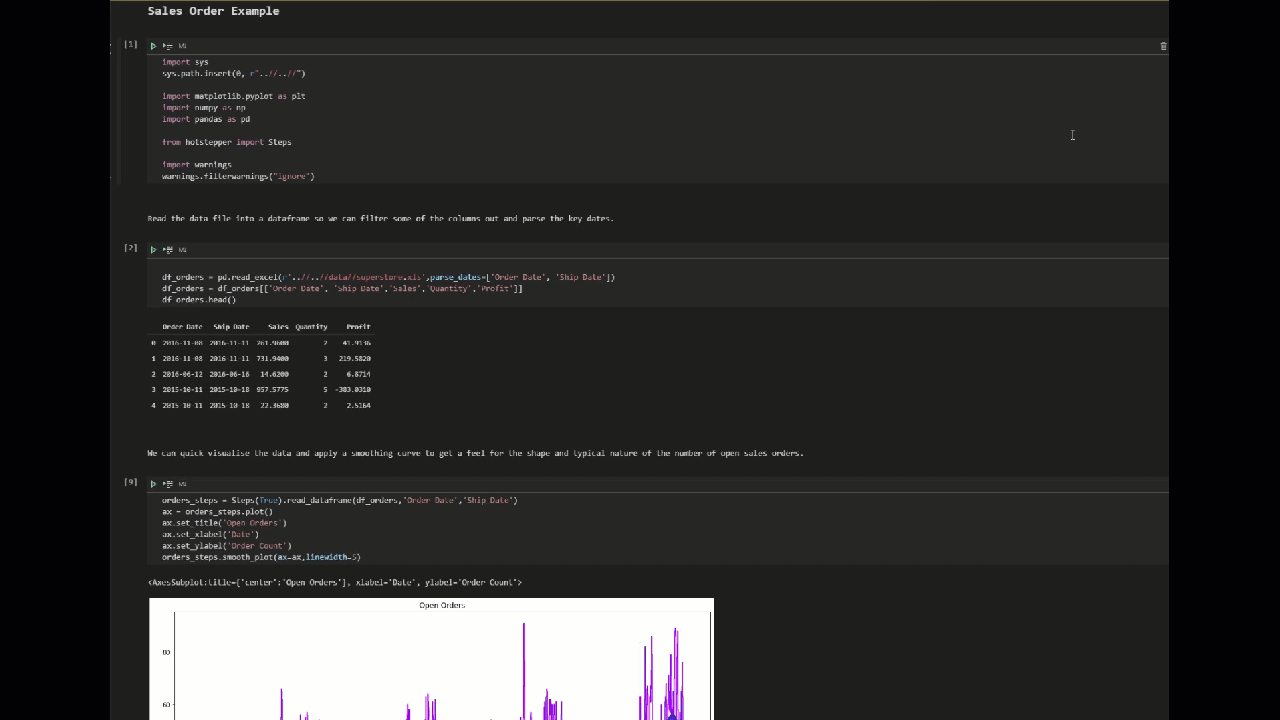Click Profit value 6.8714 in row 2
Screen dimensions: 1280x720
click(358, 374)
